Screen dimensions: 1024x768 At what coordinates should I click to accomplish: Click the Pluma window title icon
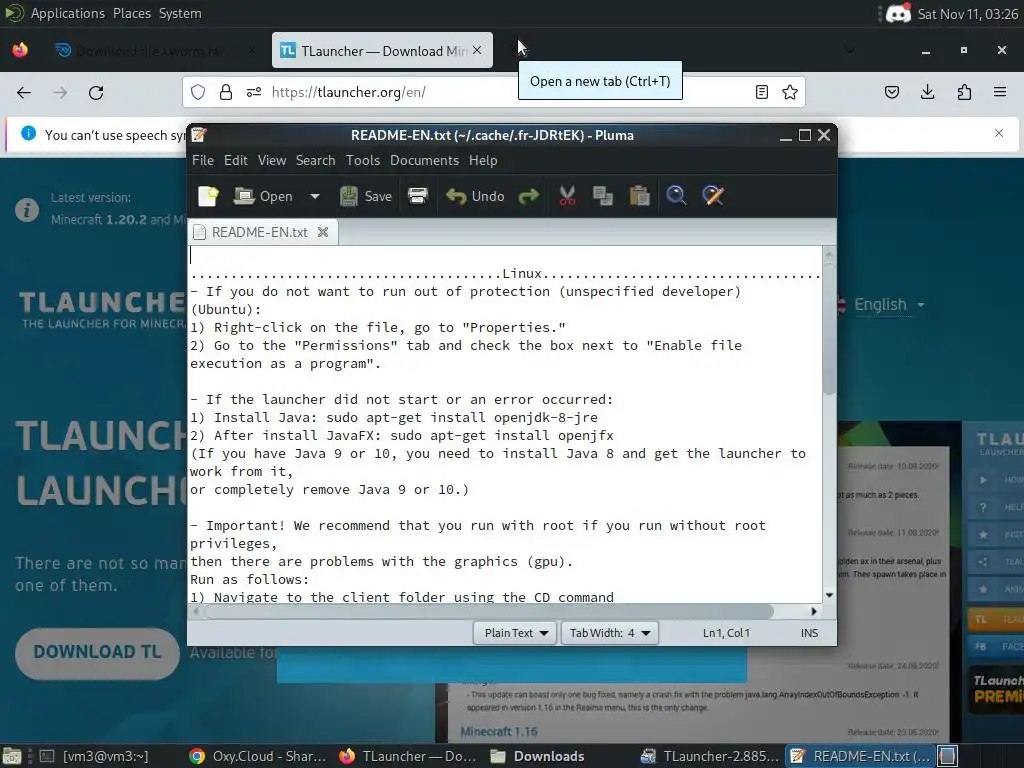pyautogui.click(x=199, y=135)
